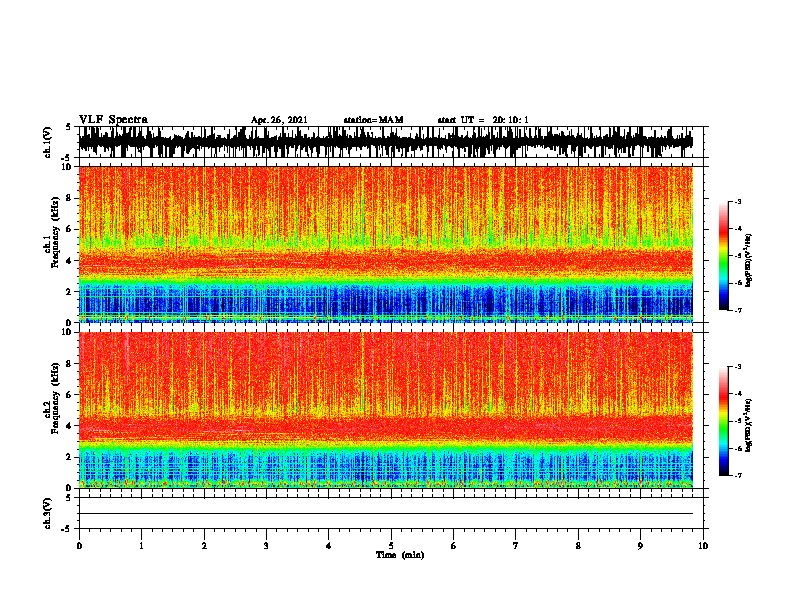Click the ch.2 color bar log(PSD) unit label
The height and width of the screenshot is (612, 792).
point(748,425)
